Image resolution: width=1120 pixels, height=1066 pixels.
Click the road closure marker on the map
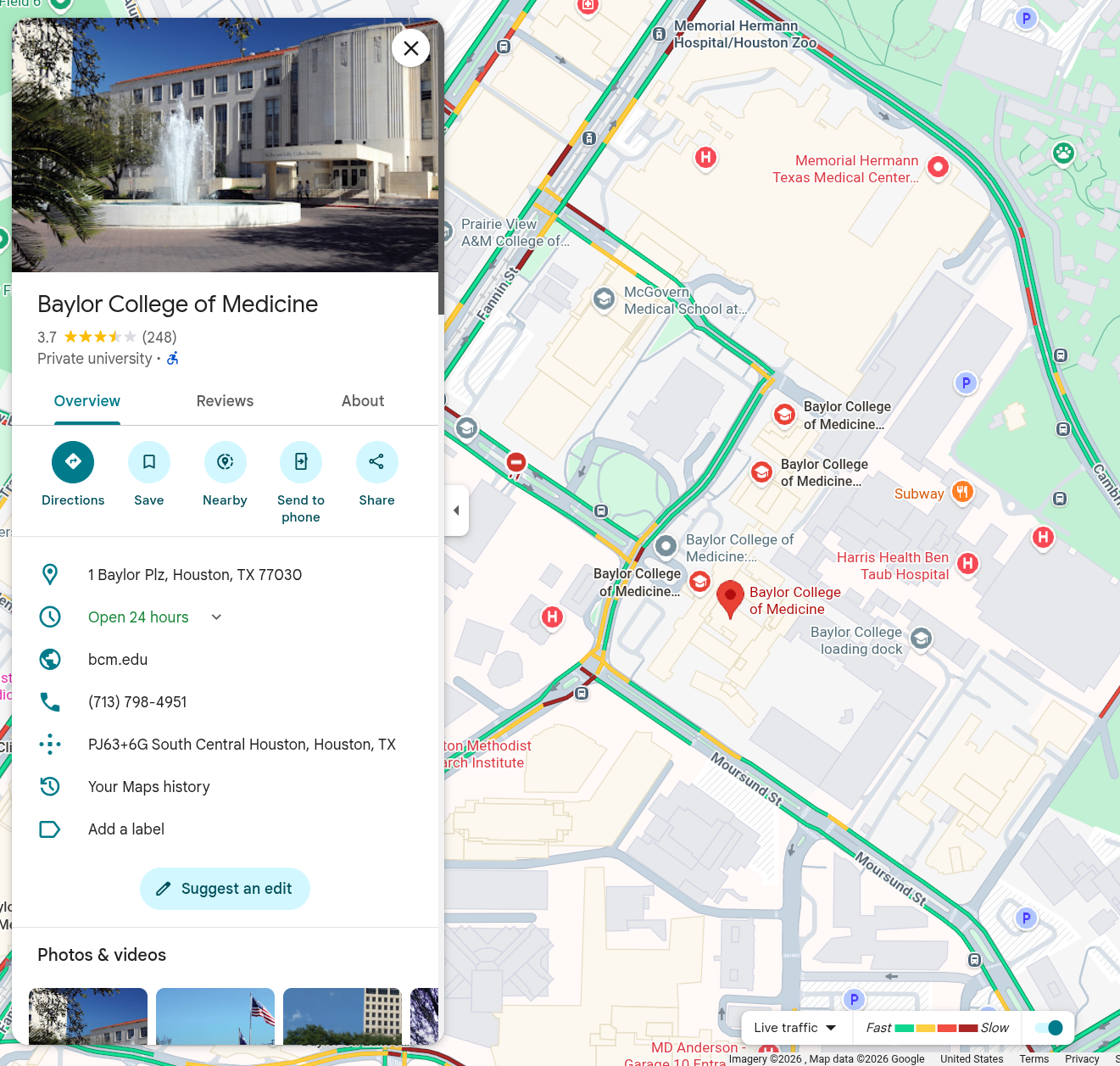pos(515,463)
